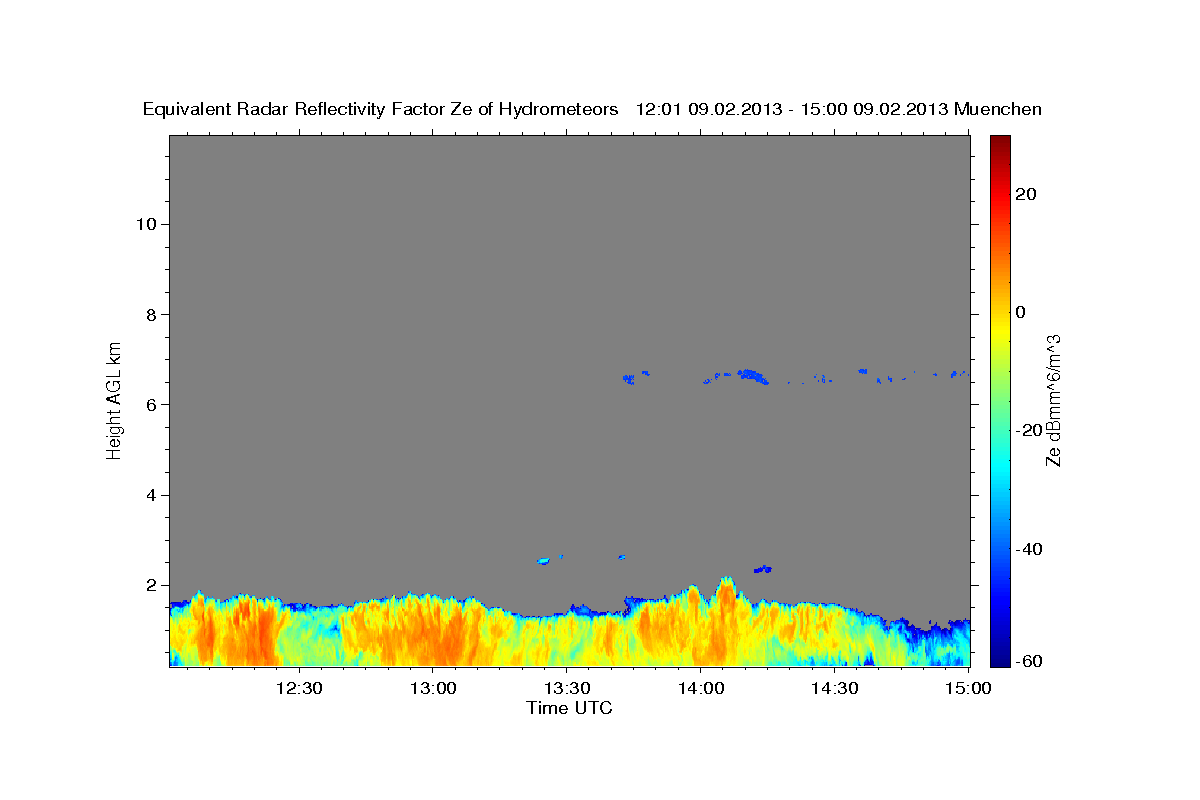Image resolution: width=1200 pixels, height=800 pixels.
Task: Click the 'Height AGL km' axis label
Action: click(114, 399)
